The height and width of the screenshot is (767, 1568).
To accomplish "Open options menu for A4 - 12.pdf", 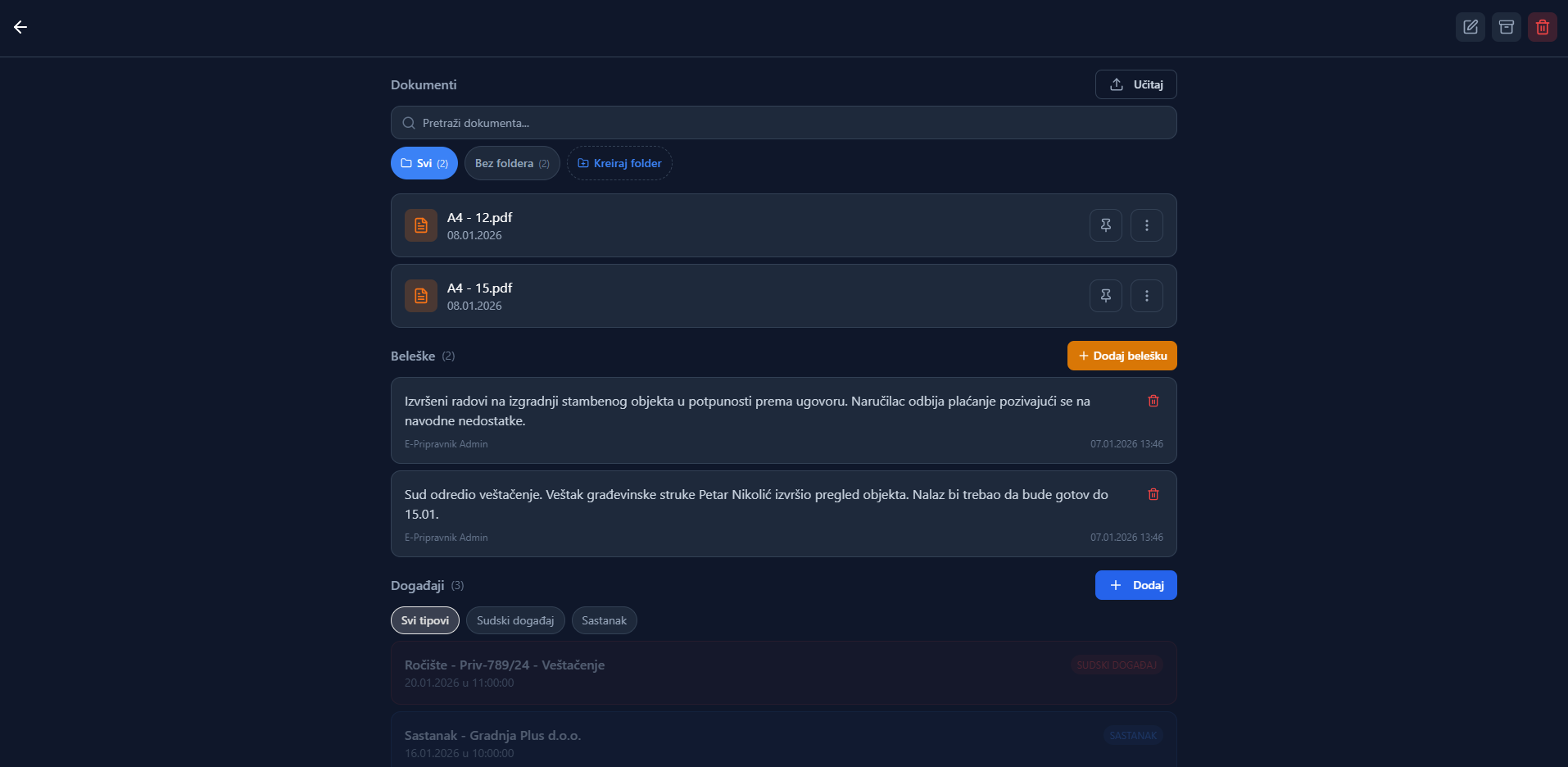I will 1147,225.
